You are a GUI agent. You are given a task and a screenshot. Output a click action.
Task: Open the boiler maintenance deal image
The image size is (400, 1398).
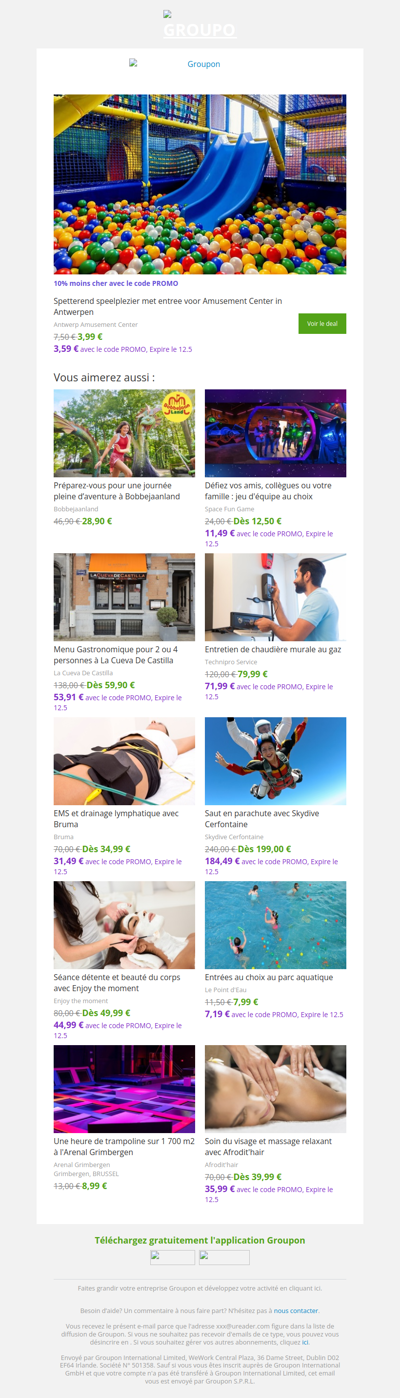tap(276, 597)
